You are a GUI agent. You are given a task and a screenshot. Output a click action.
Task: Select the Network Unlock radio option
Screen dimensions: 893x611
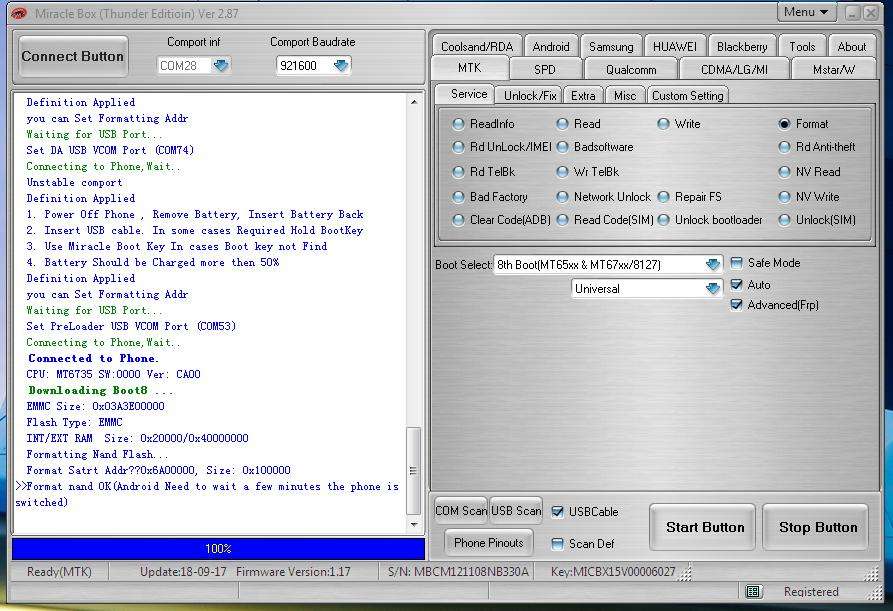(562, 196)
